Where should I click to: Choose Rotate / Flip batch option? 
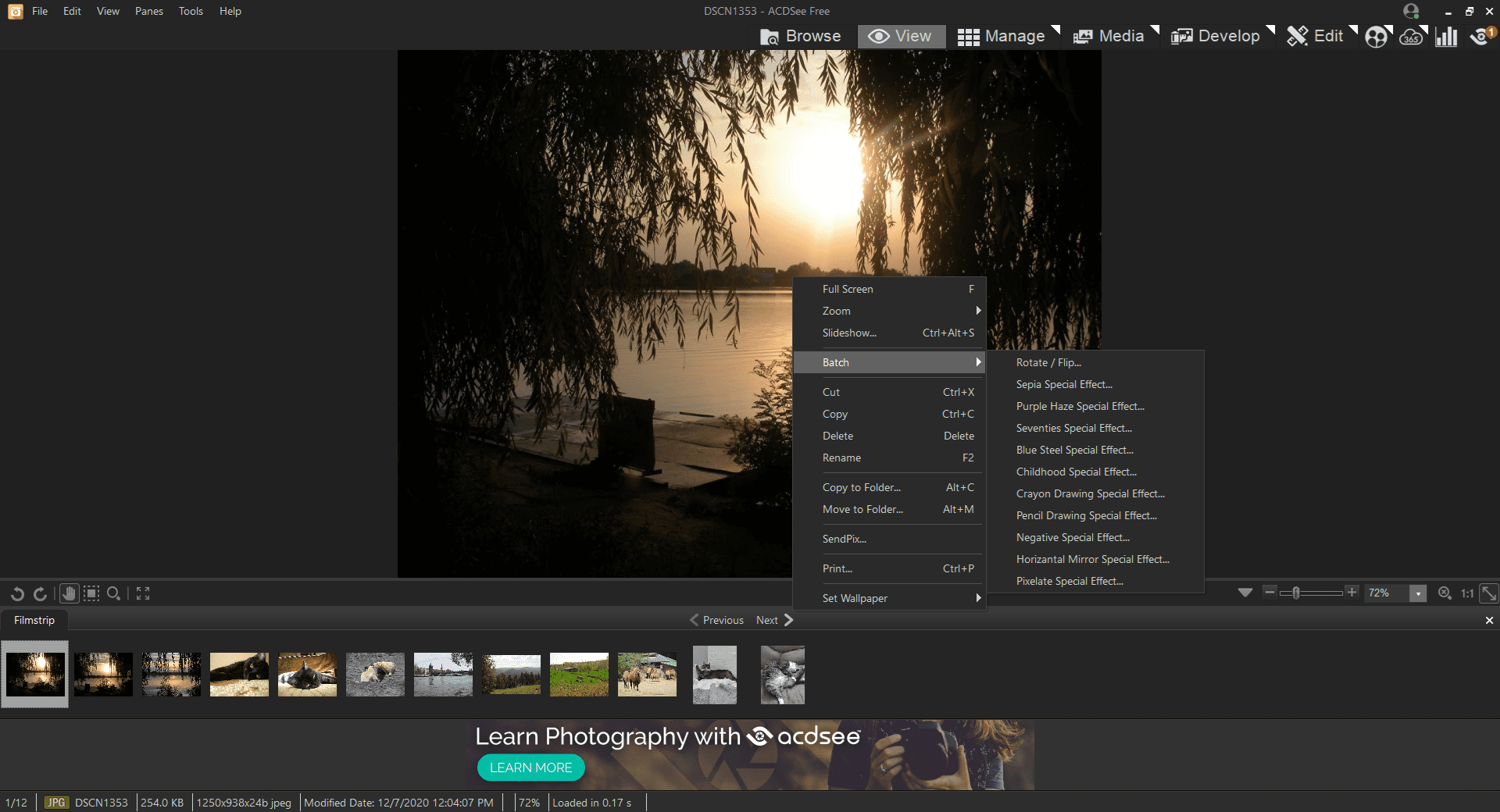(1095, 362)
